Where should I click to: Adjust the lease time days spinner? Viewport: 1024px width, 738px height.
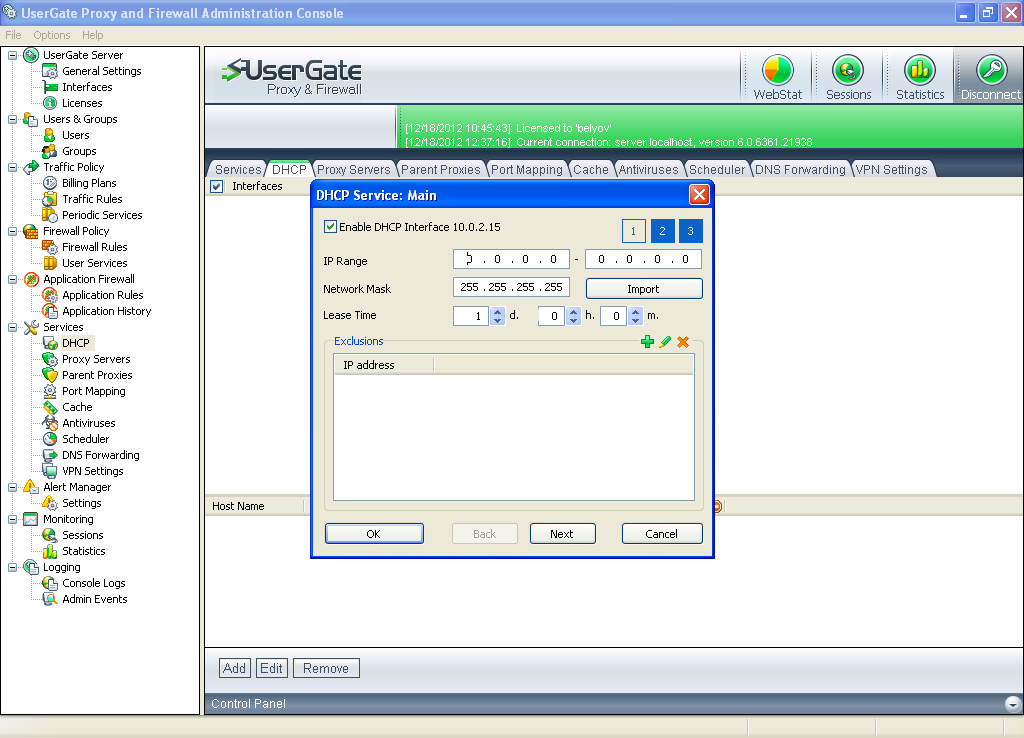coord(498,316)
